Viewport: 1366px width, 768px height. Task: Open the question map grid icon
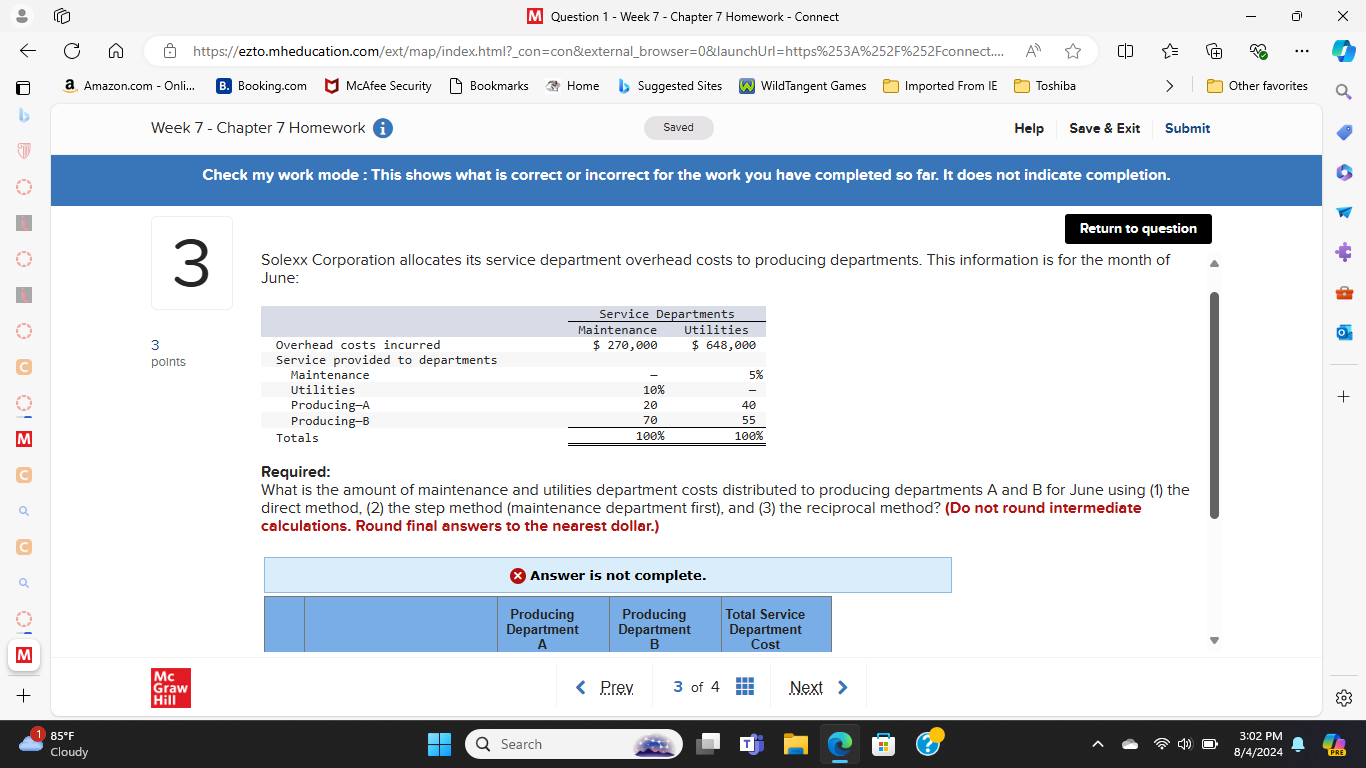pos(745,687)
